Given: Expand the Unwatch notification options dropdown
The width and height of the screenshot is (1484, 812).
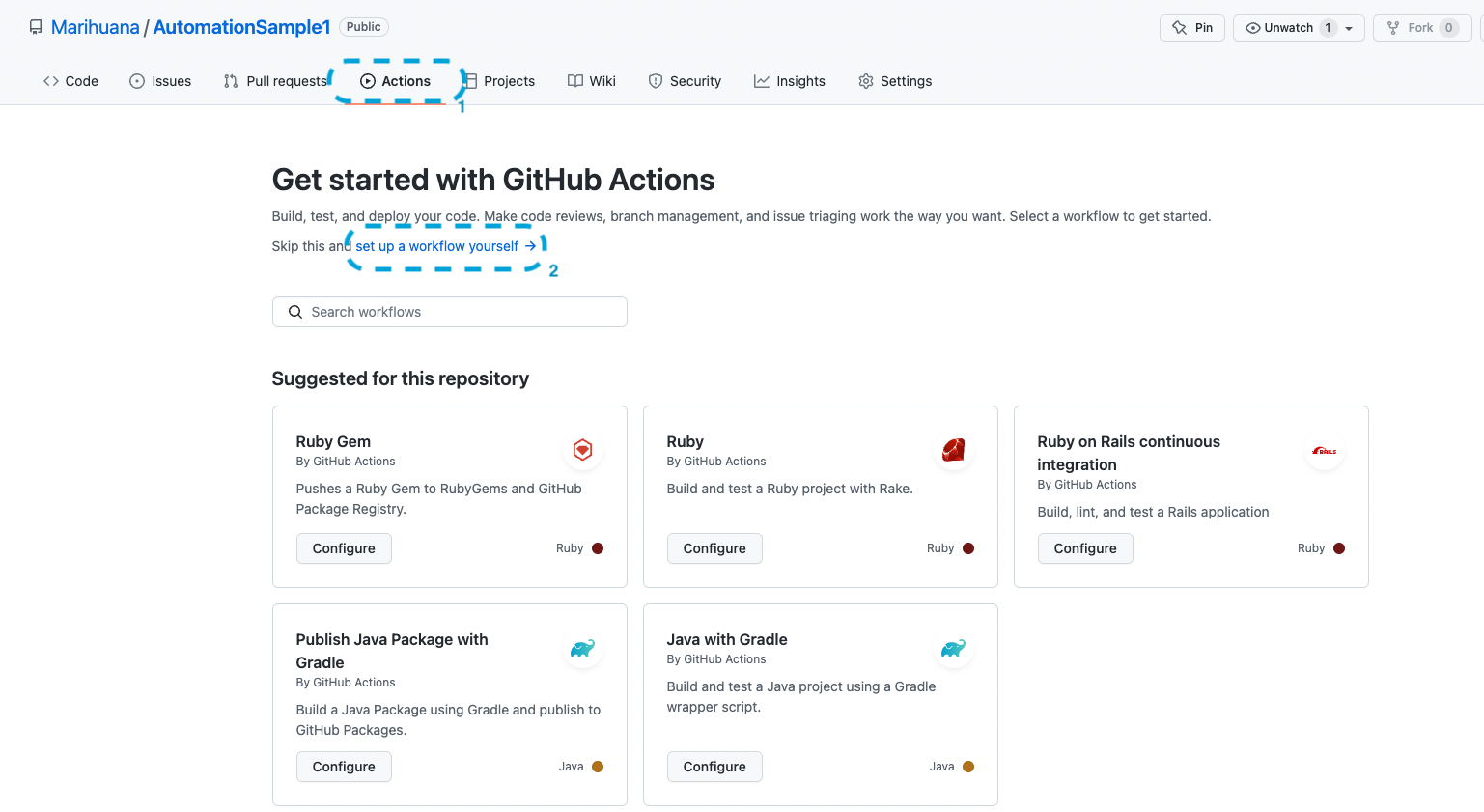Looking at the screenshot, I should [1350, 28].
